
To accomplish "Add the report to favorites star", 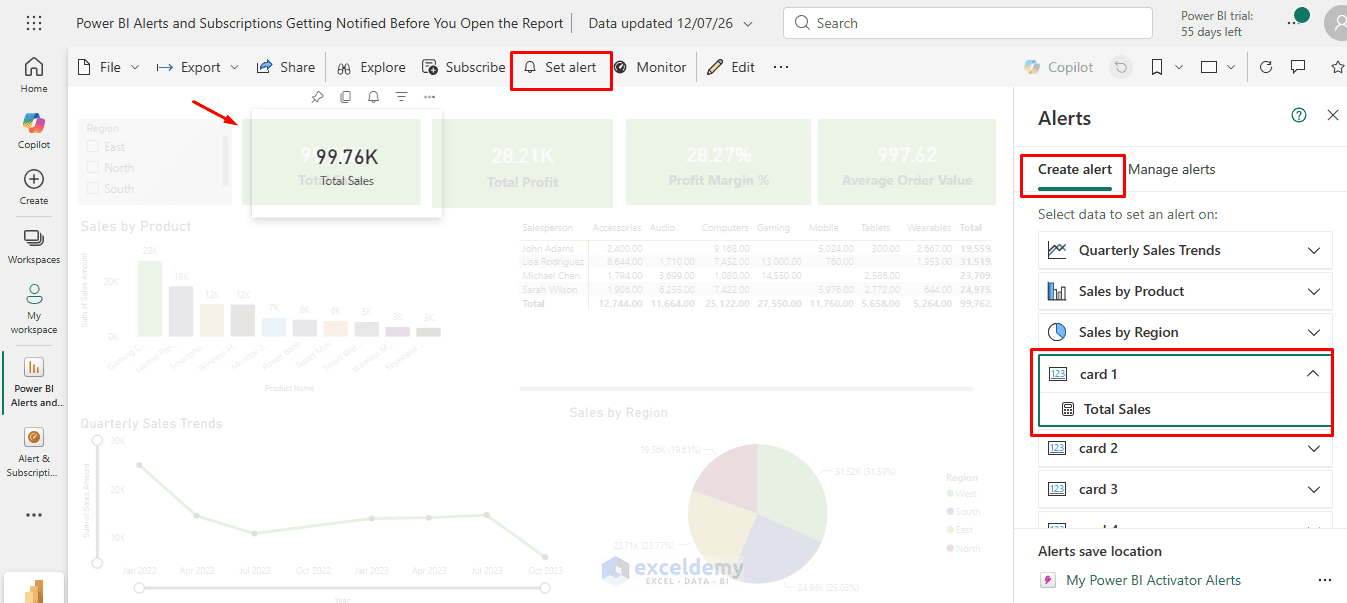I will tap(1338, 67).
